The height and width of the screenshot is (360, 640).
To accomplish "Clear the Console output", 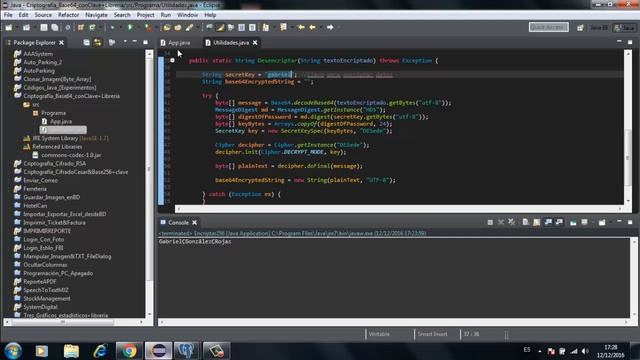I will (x=525, y=222).
